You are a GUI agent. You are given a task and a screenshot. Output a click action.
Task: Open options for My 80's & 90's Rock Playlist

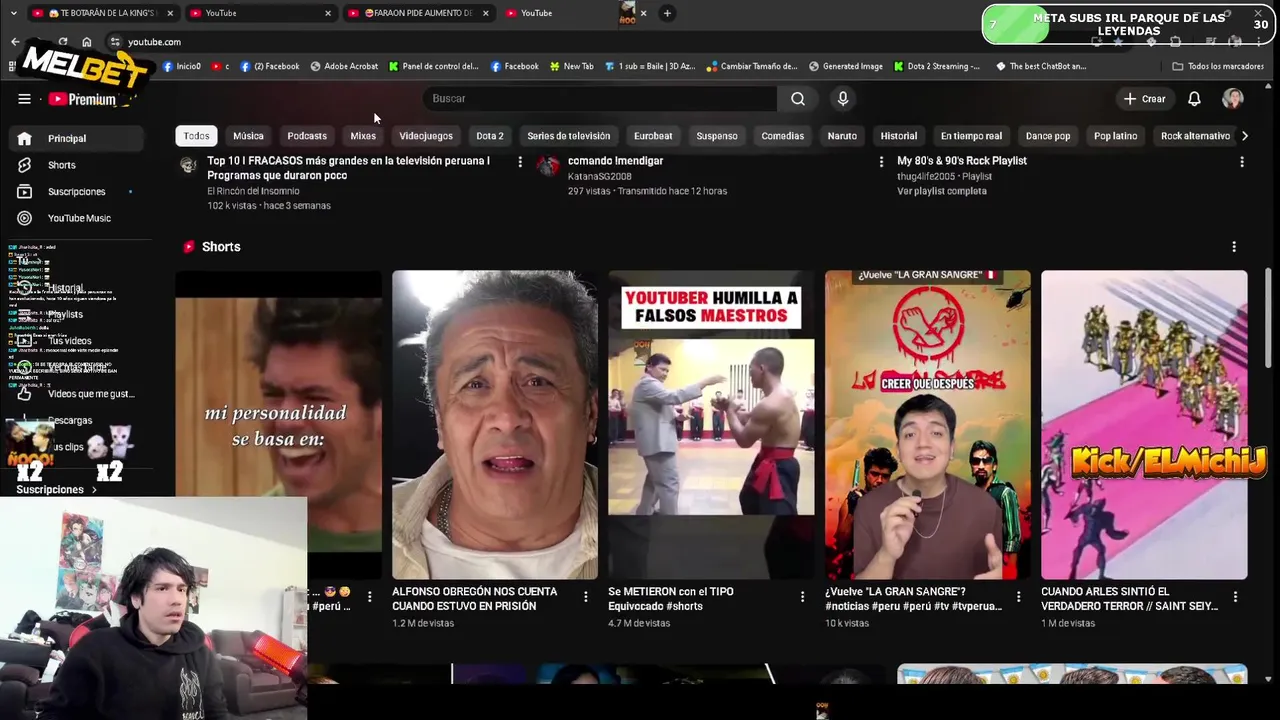click(x=1242, y=162)
